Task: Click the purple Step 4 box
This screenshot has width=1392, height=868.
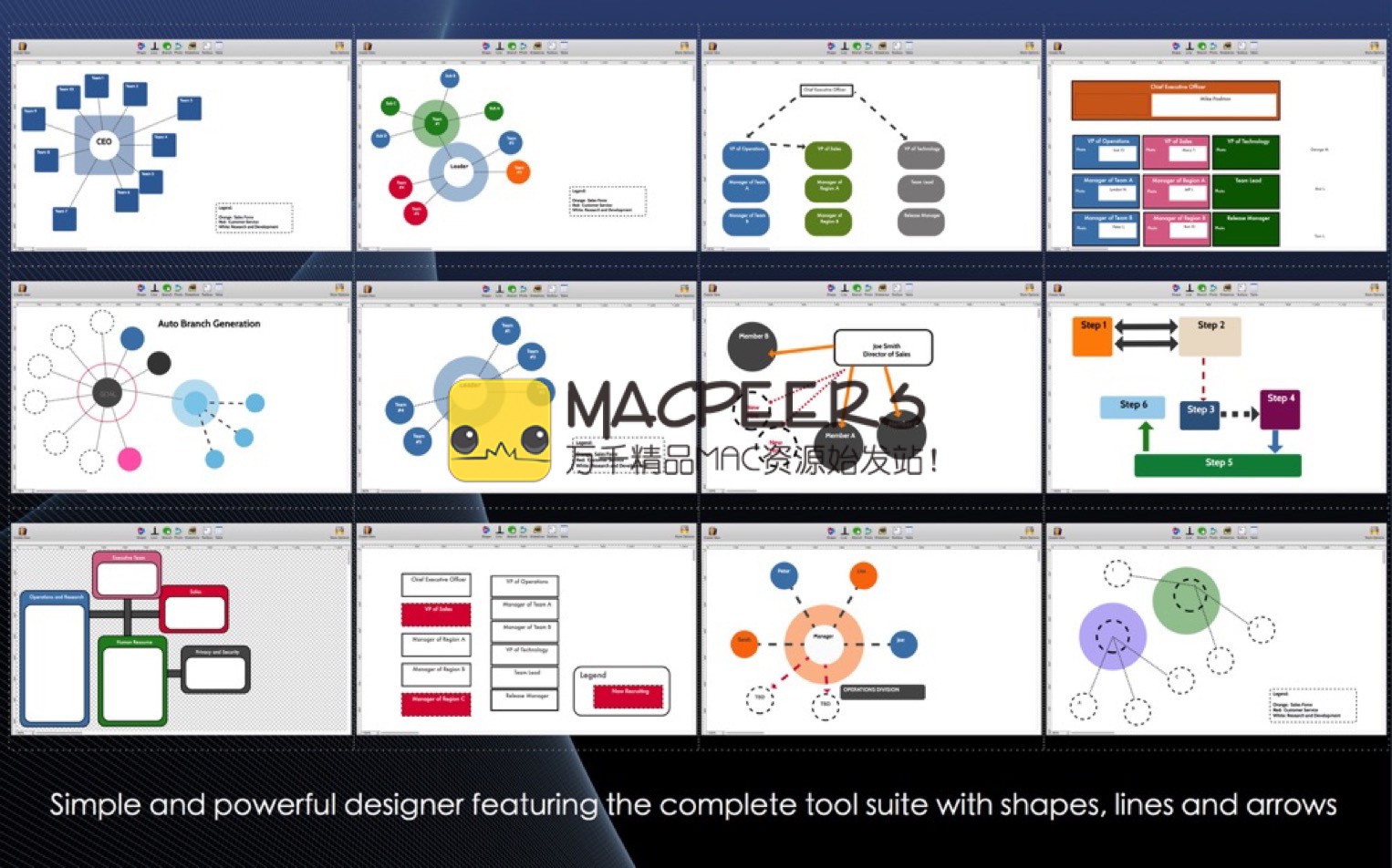Action: pos(1280,409)
